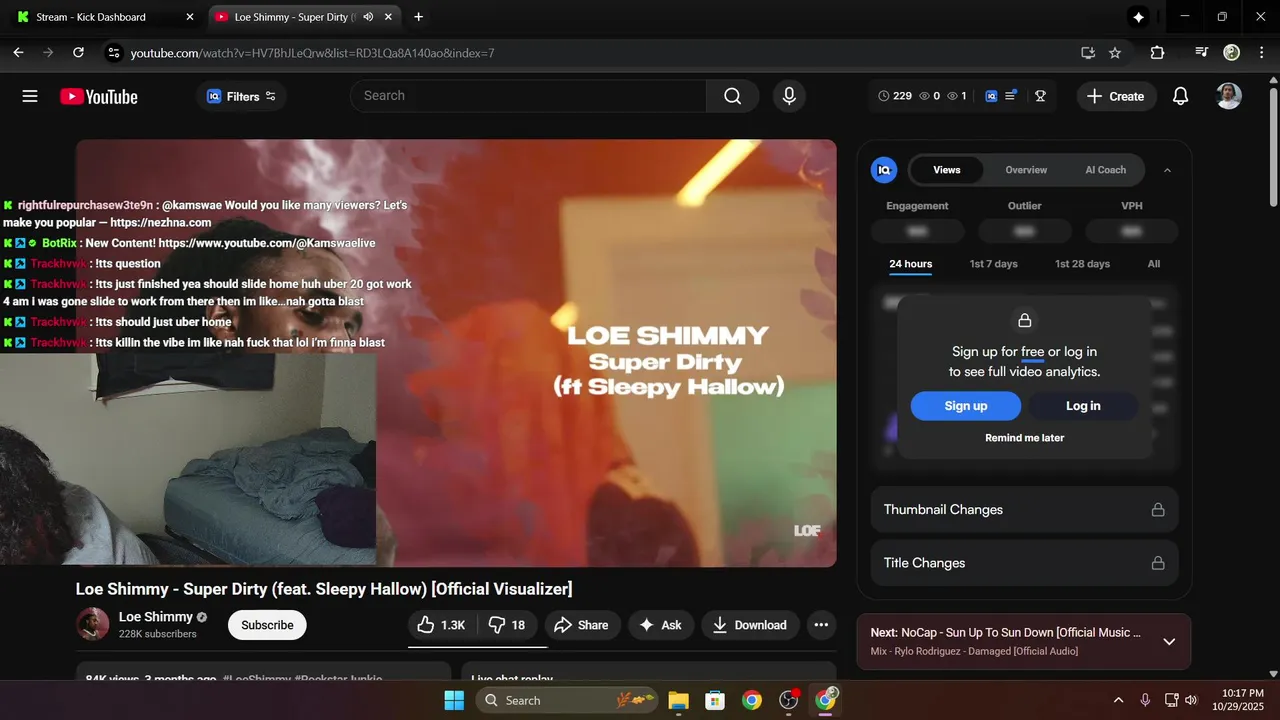Show hidden system tray icons
Screen dimensions: 1280x720
coord(1118,700)
